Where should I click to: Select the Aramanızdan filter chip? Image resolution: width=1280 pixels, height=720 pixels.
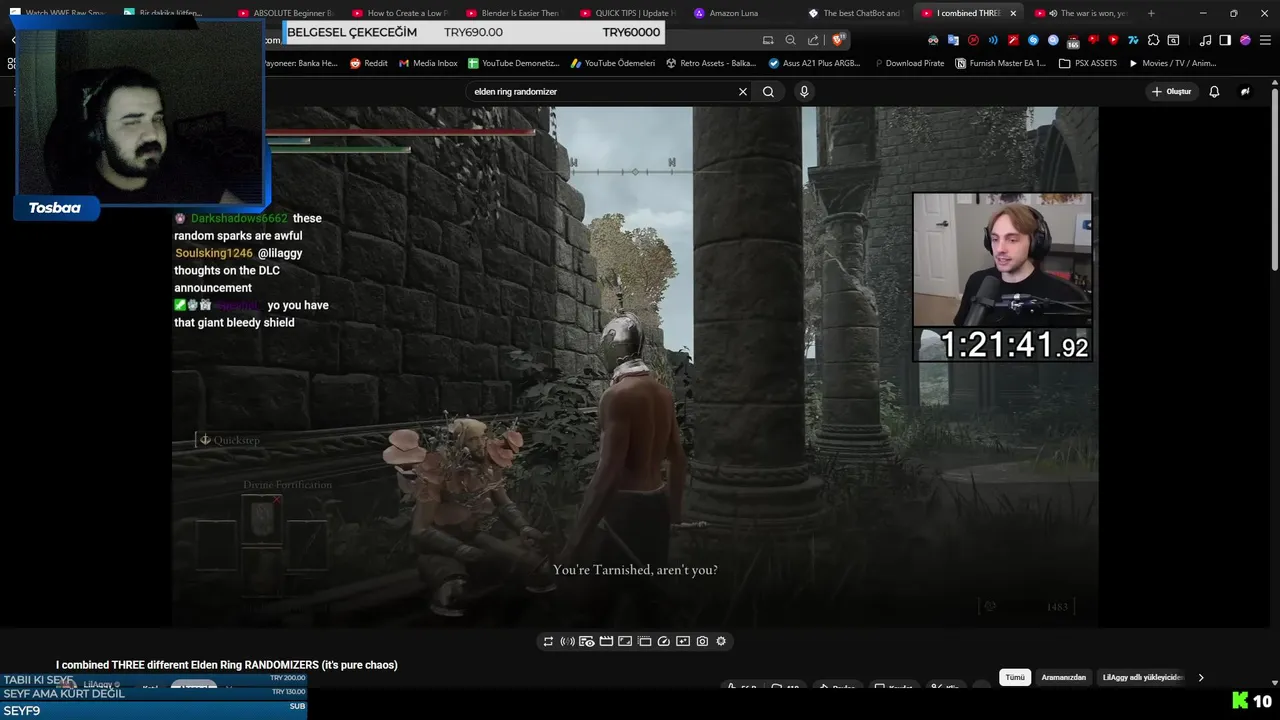(x=1063, y=677)
